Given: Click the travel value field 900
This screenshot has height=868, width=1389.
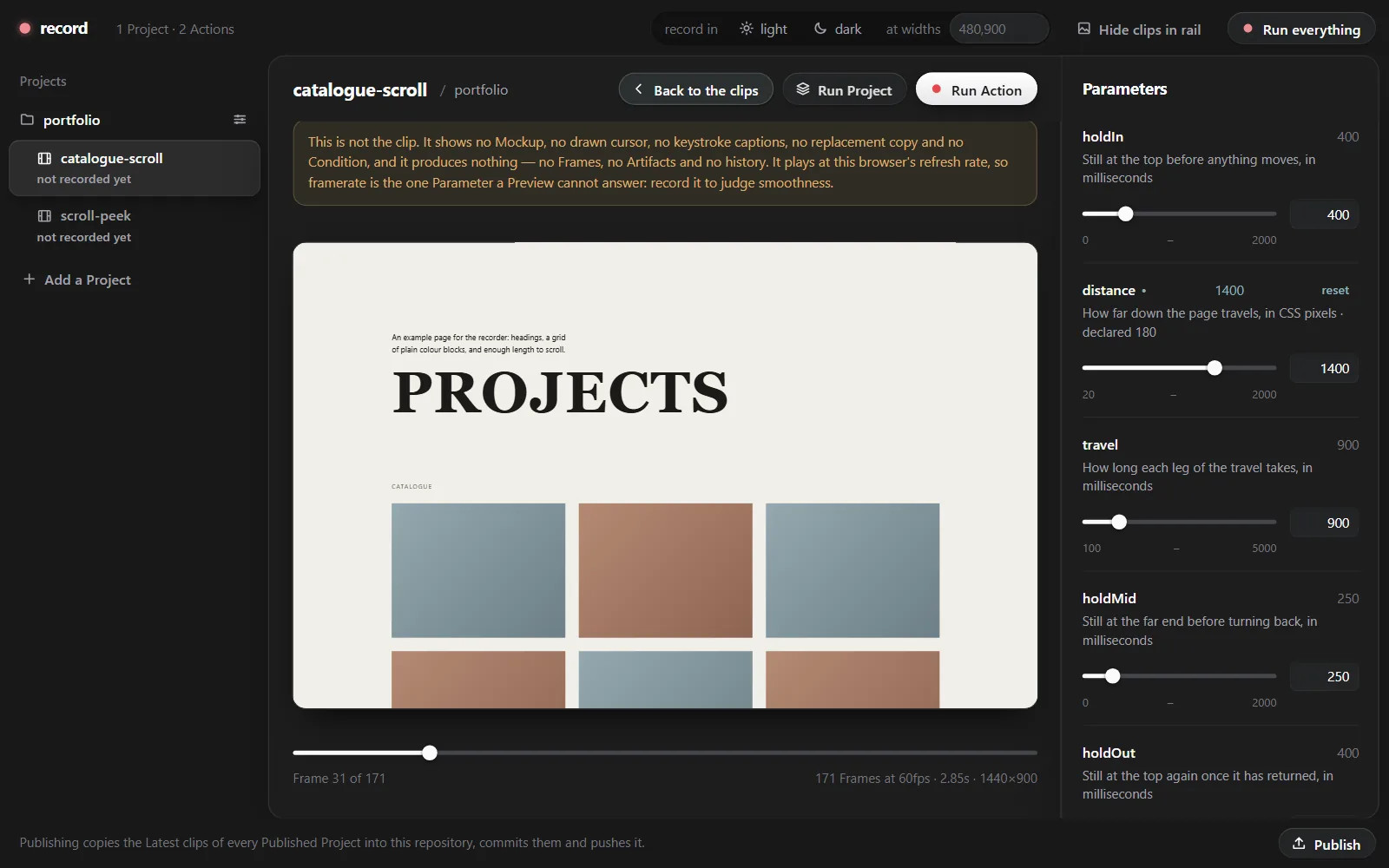Looking at the screenshot, I should click(1325, 523).
